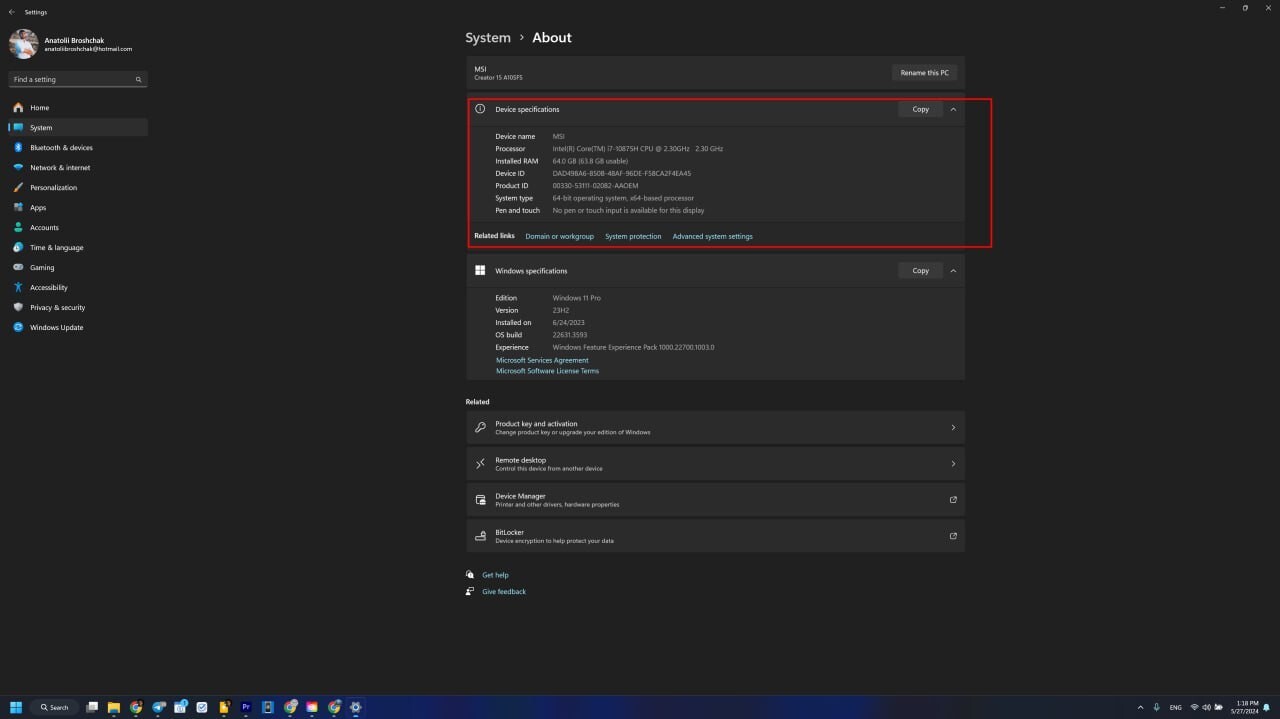Open the Home settings page

pyautogui.click(x=78, y=107)
